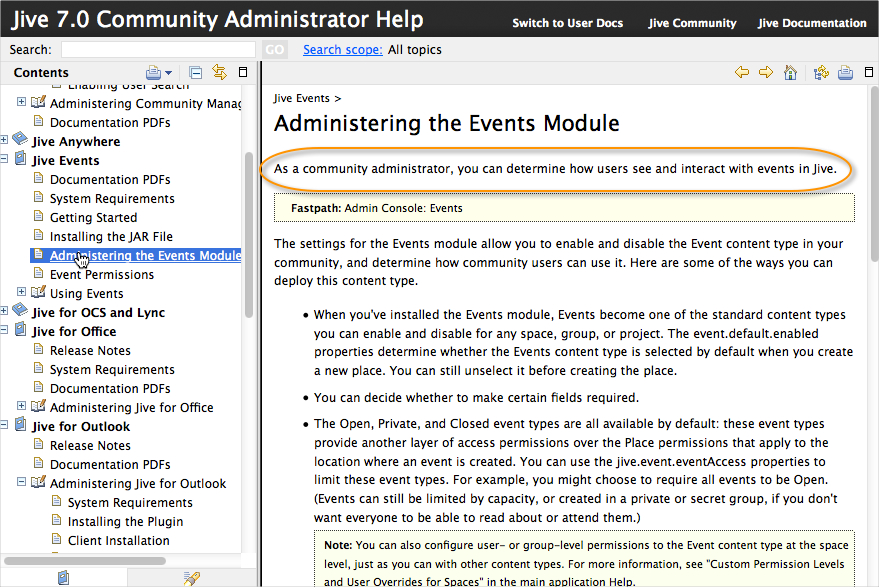Open System Requirements under Administering Jive for Outlook
This screenshot has width=879, height=587.
click(130, 503)
